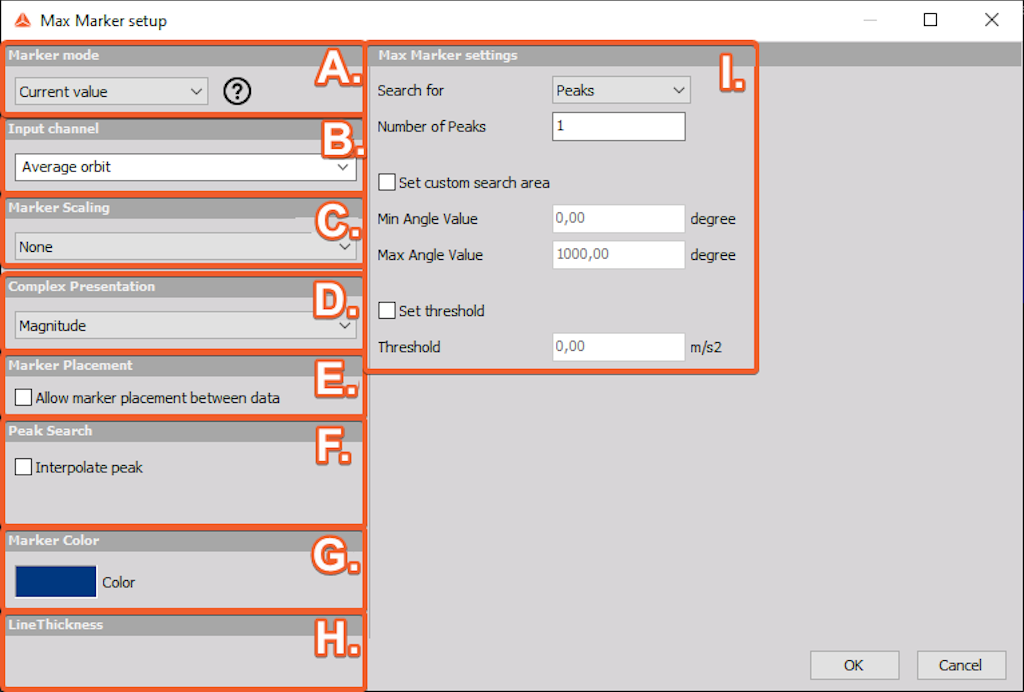Click the Max Angle Value field
The image size is (1024, 692).
coord(618,255)
